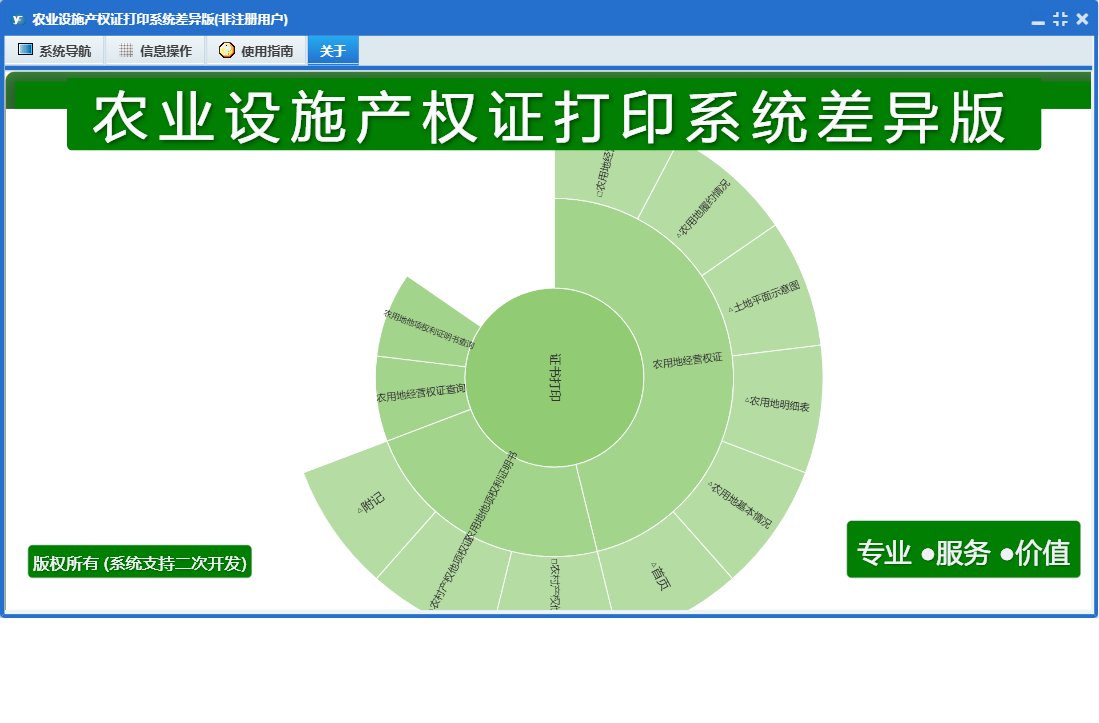1099x723 pixels.
Task: Click the 版权所有 (系统支持二次开发) label
Action: coord(139,563)
